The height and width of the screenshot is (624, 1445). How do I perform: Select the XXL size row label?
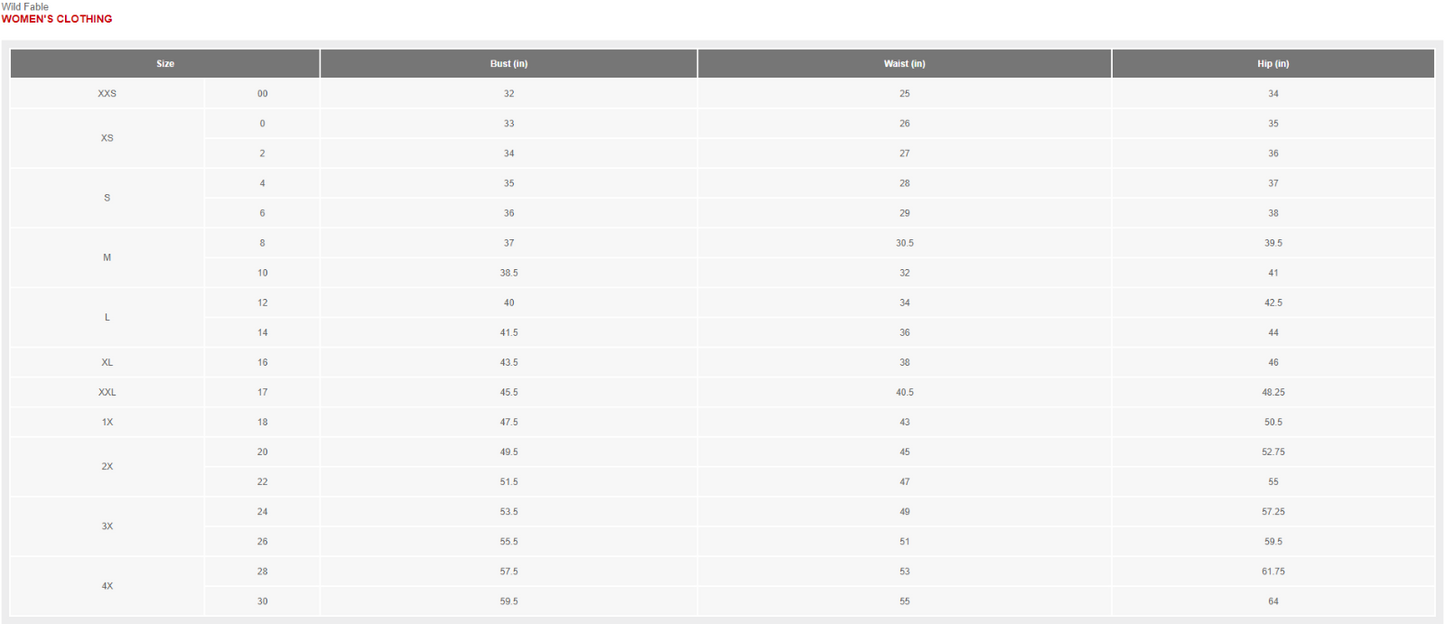(107, 392)
